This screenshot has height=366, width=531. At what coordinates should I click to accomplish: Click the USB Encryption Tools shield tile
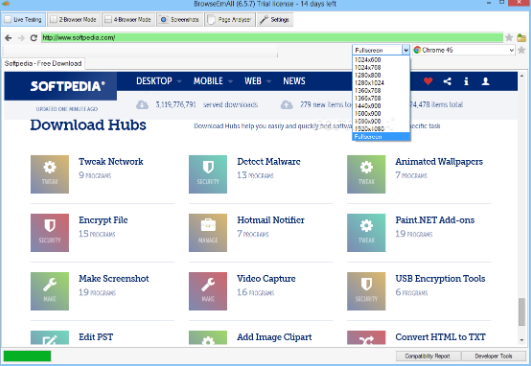tap(366, 291)
